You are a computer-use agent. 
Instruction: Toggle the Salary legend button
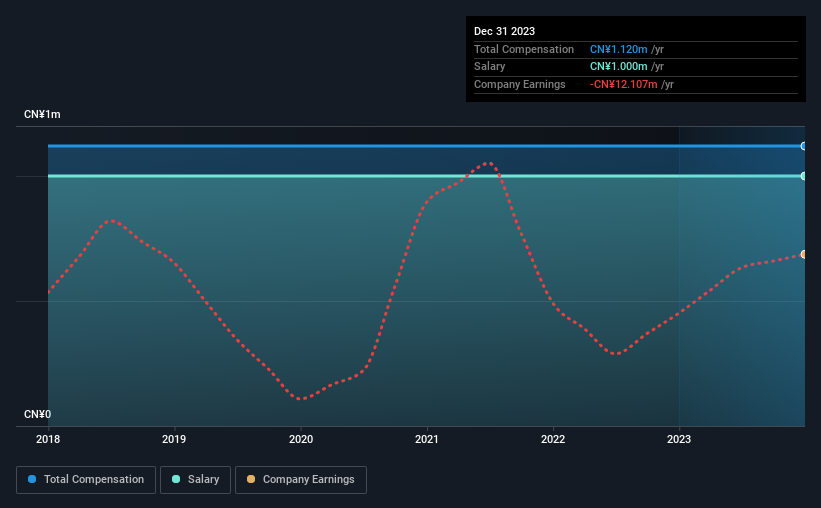click(x=195, y=480)
